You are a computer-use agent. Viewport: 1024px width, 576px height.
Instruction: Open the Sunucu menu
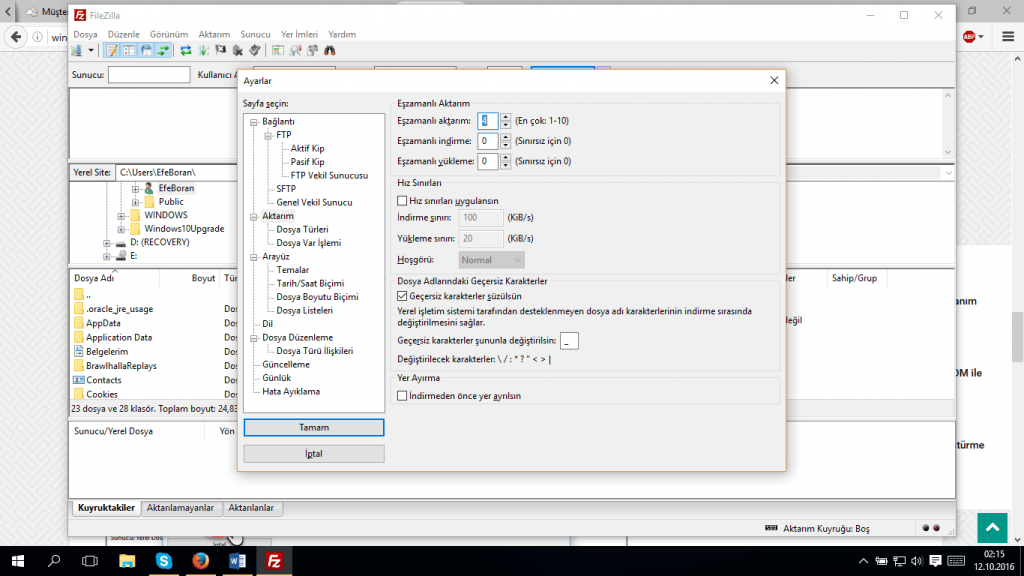coord(255,34)
